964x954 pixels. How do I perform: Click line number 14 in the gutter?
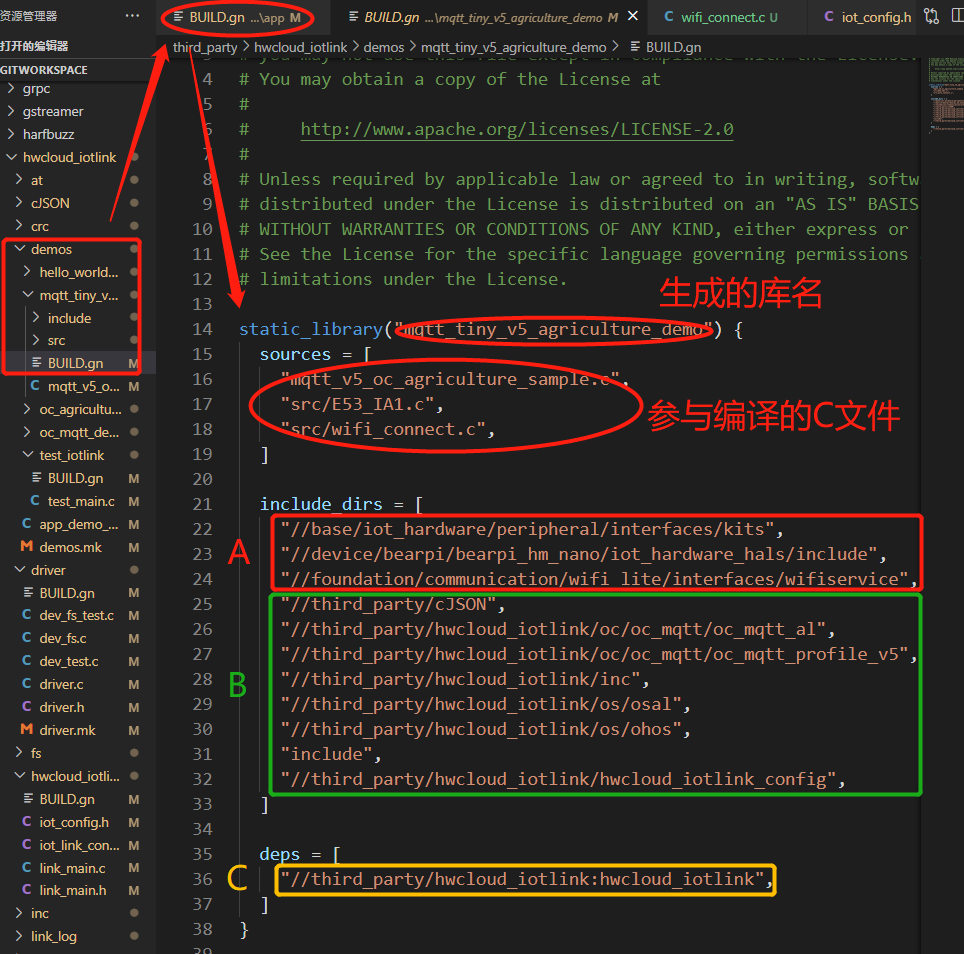point(202,329)
